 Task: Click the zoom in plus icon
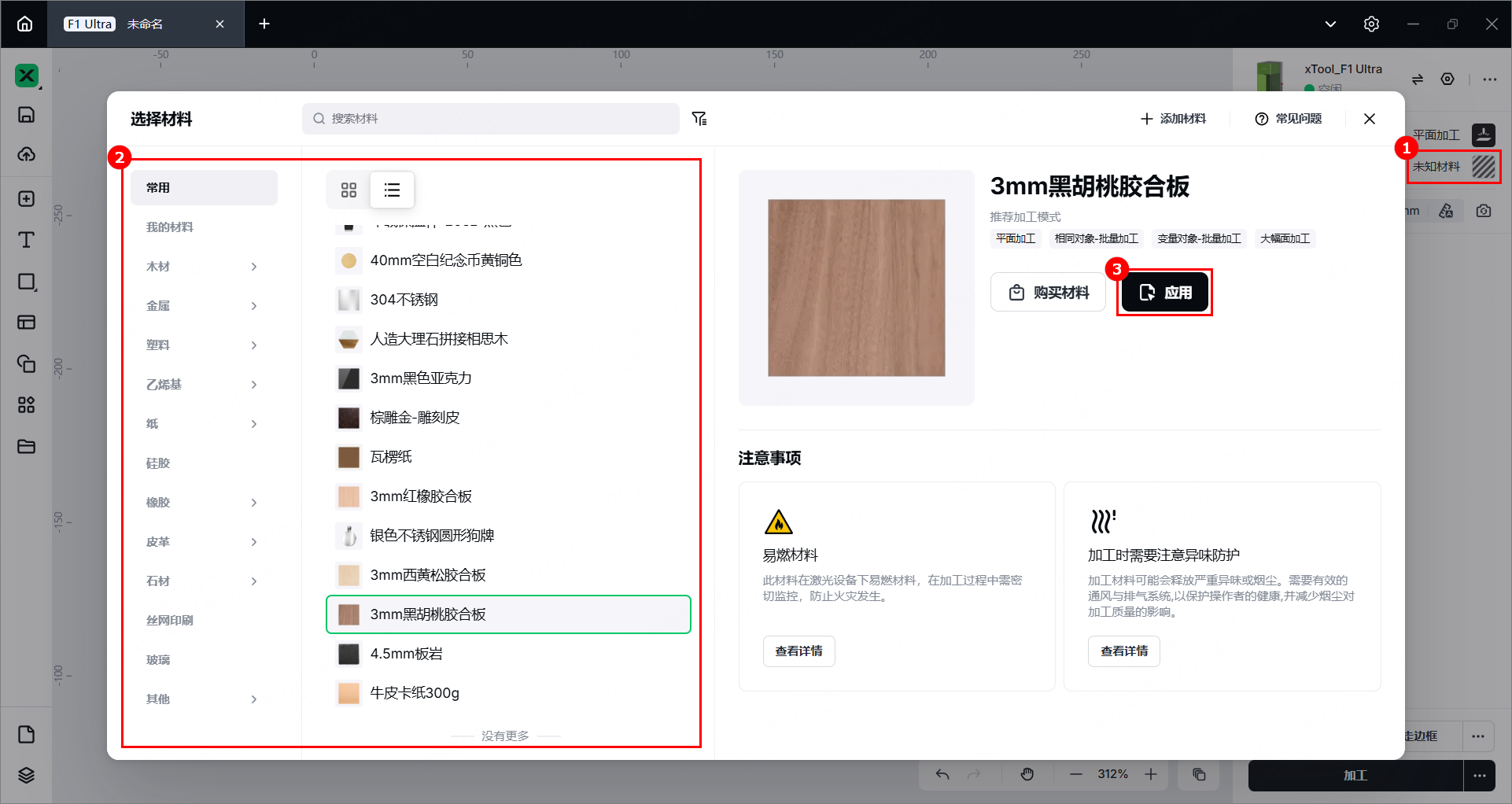(x=1151, y=775)
